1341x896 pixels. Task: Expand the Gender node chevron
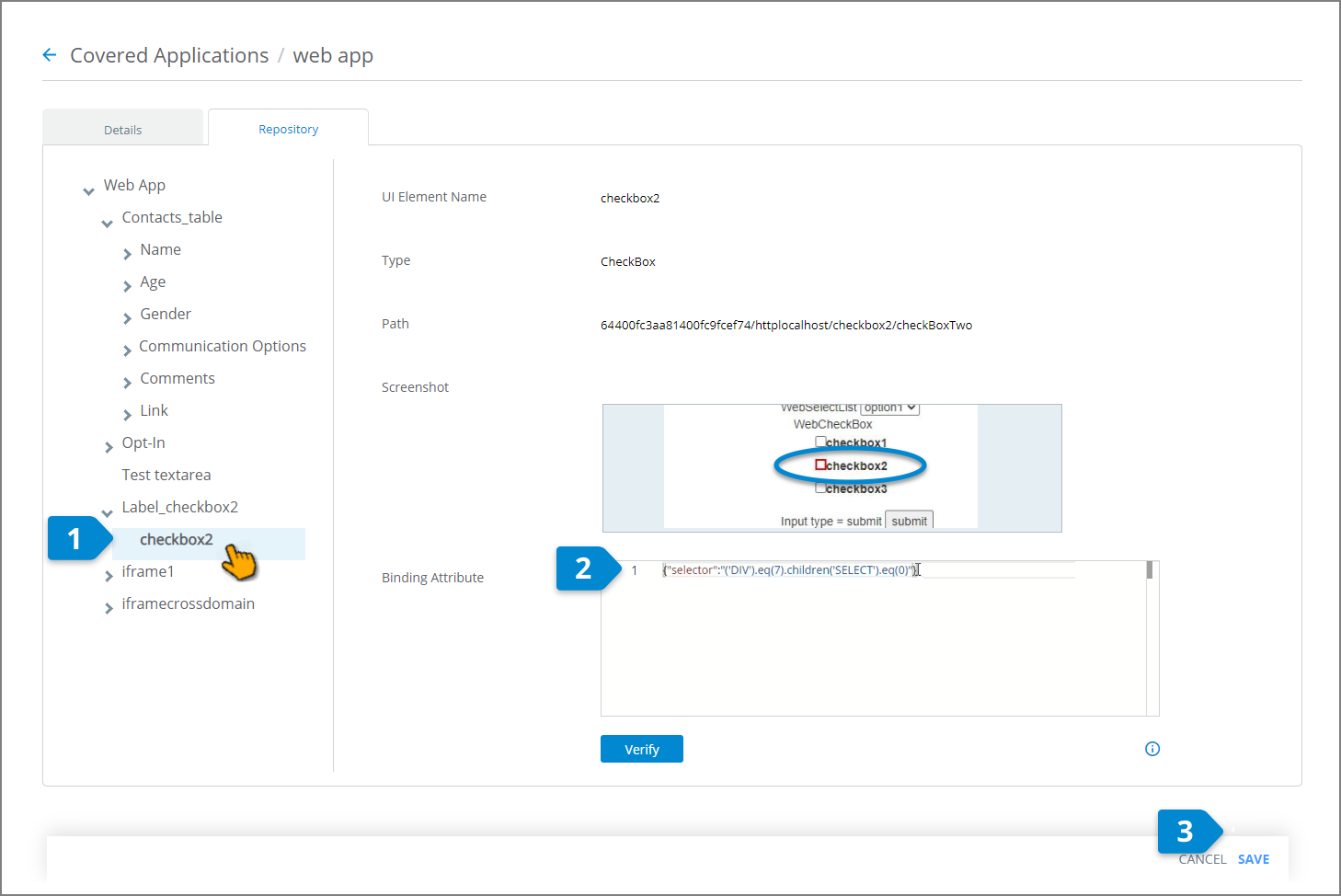[127, 318]
